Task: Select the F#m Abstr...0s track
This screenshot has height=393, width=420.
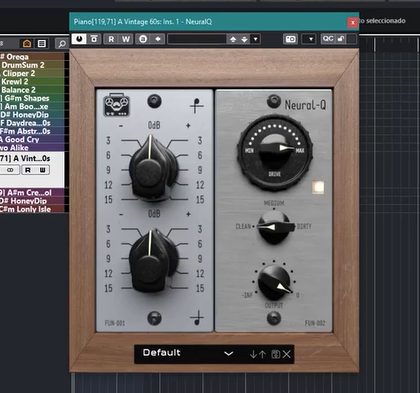Action: [x=32, y=131]
